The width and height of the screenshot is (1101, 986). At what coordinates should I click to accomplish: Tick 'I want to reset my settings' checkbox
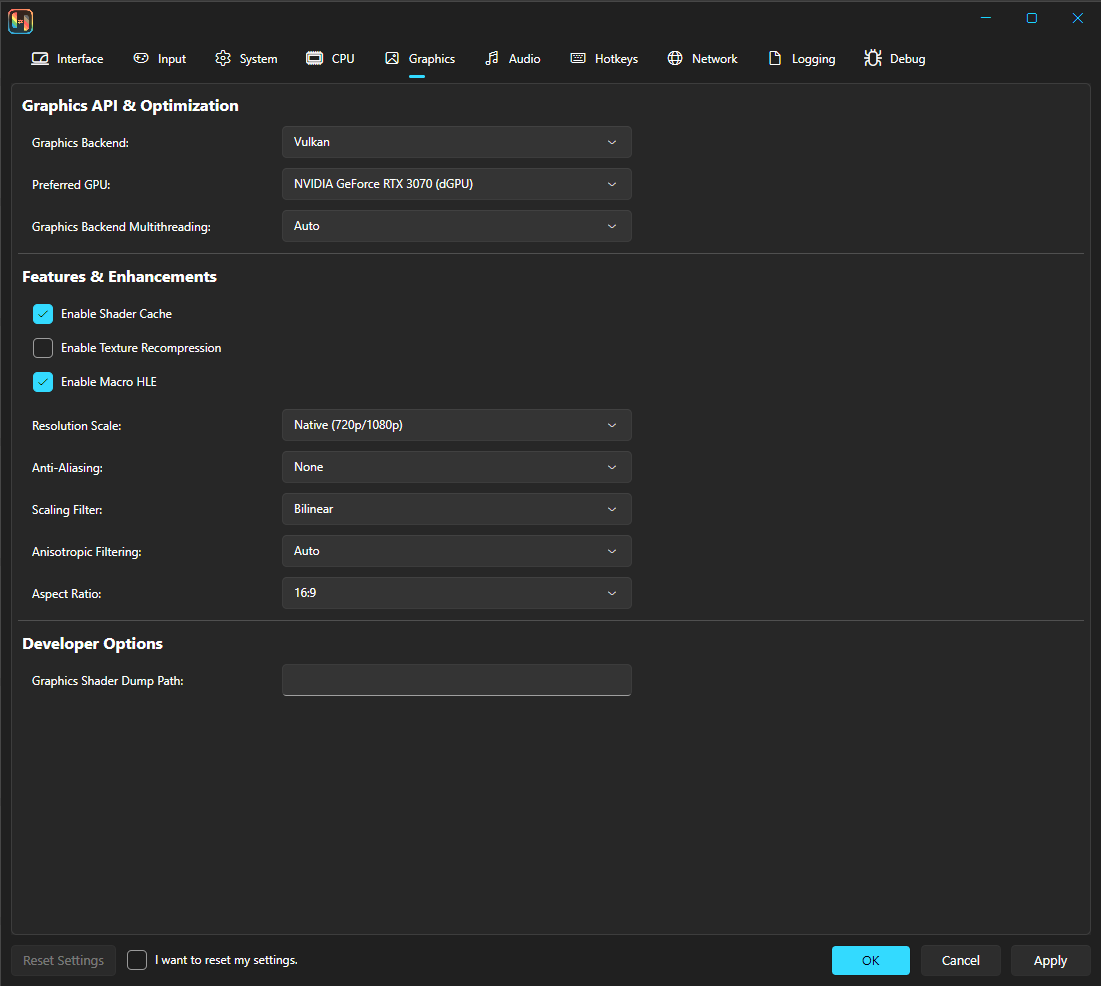coord(137,960)
